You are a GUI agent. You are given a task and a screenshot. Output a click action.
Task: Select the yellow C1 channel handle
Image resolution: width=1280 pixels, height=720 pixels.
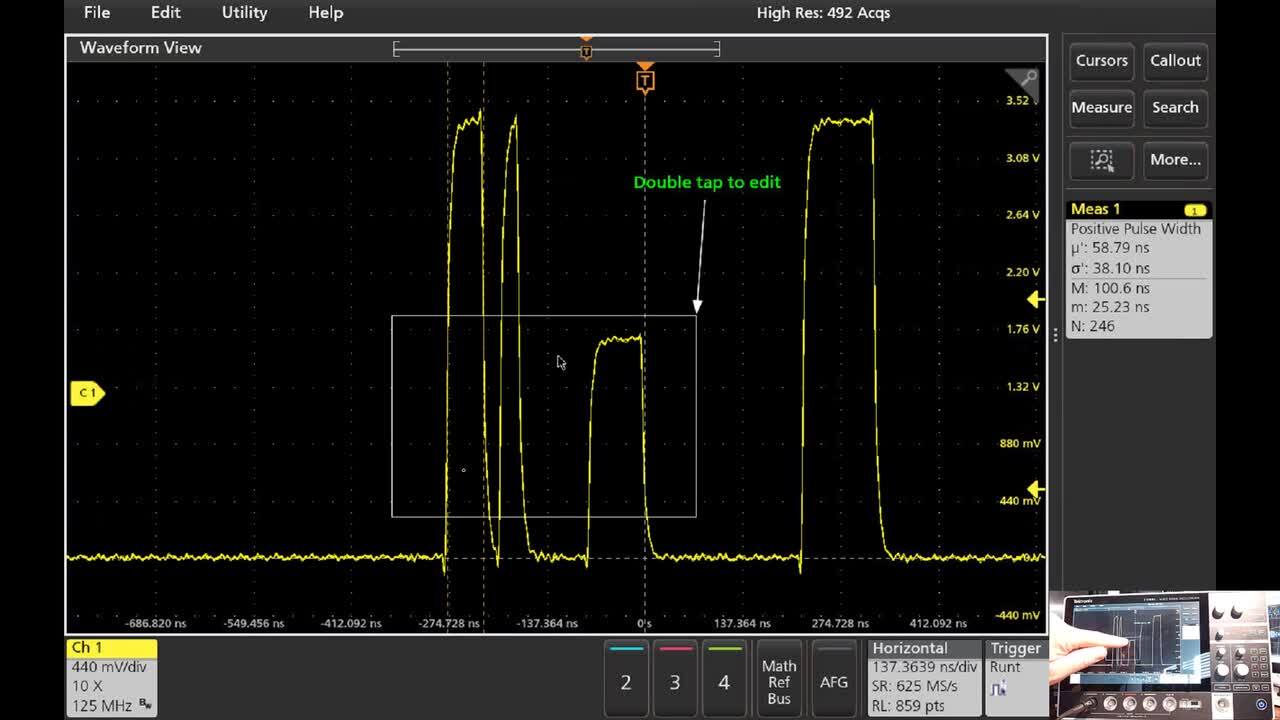[x=86, y=393]
